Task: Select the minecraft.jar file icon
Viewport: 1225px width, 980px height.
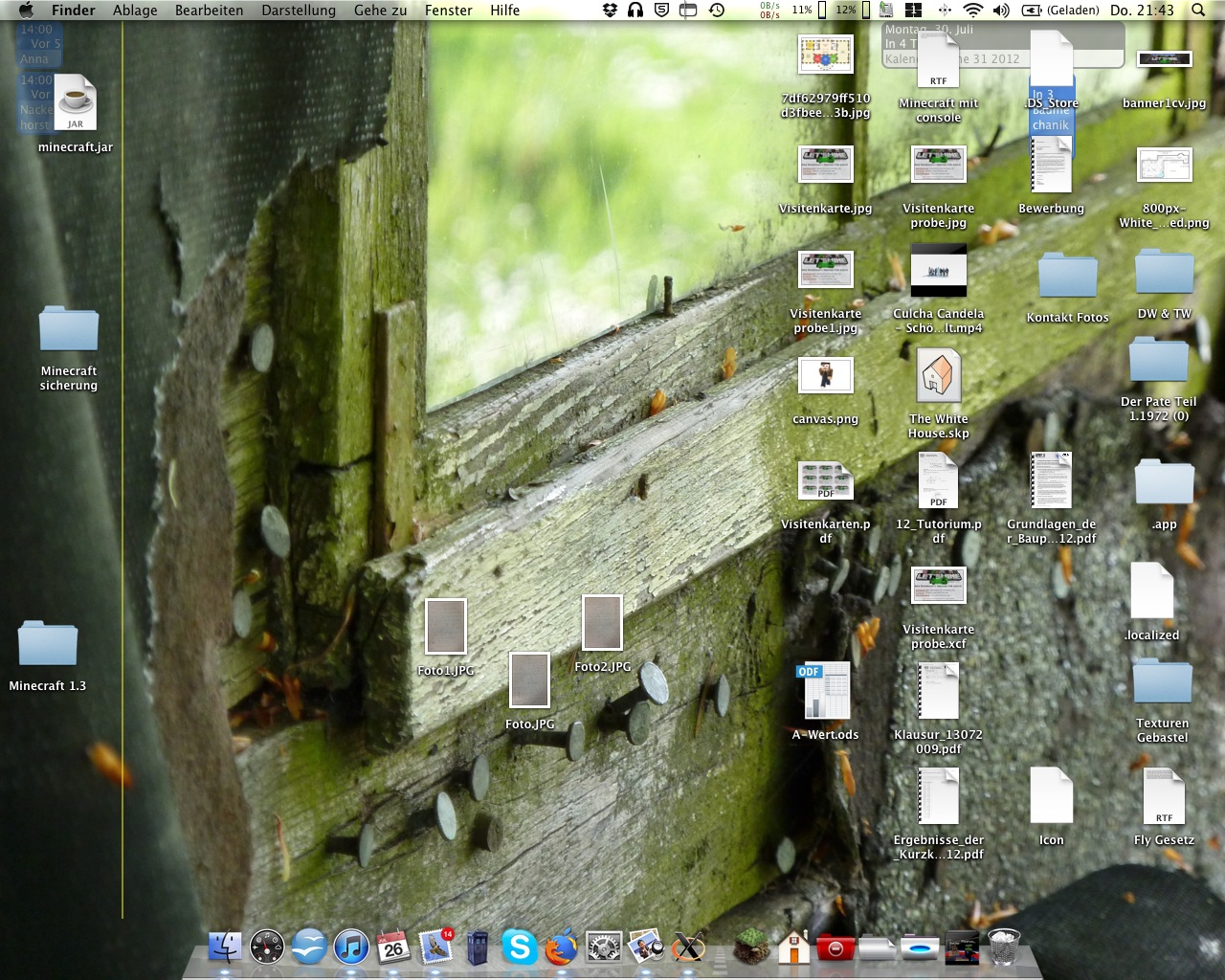Action: point(76,102)
